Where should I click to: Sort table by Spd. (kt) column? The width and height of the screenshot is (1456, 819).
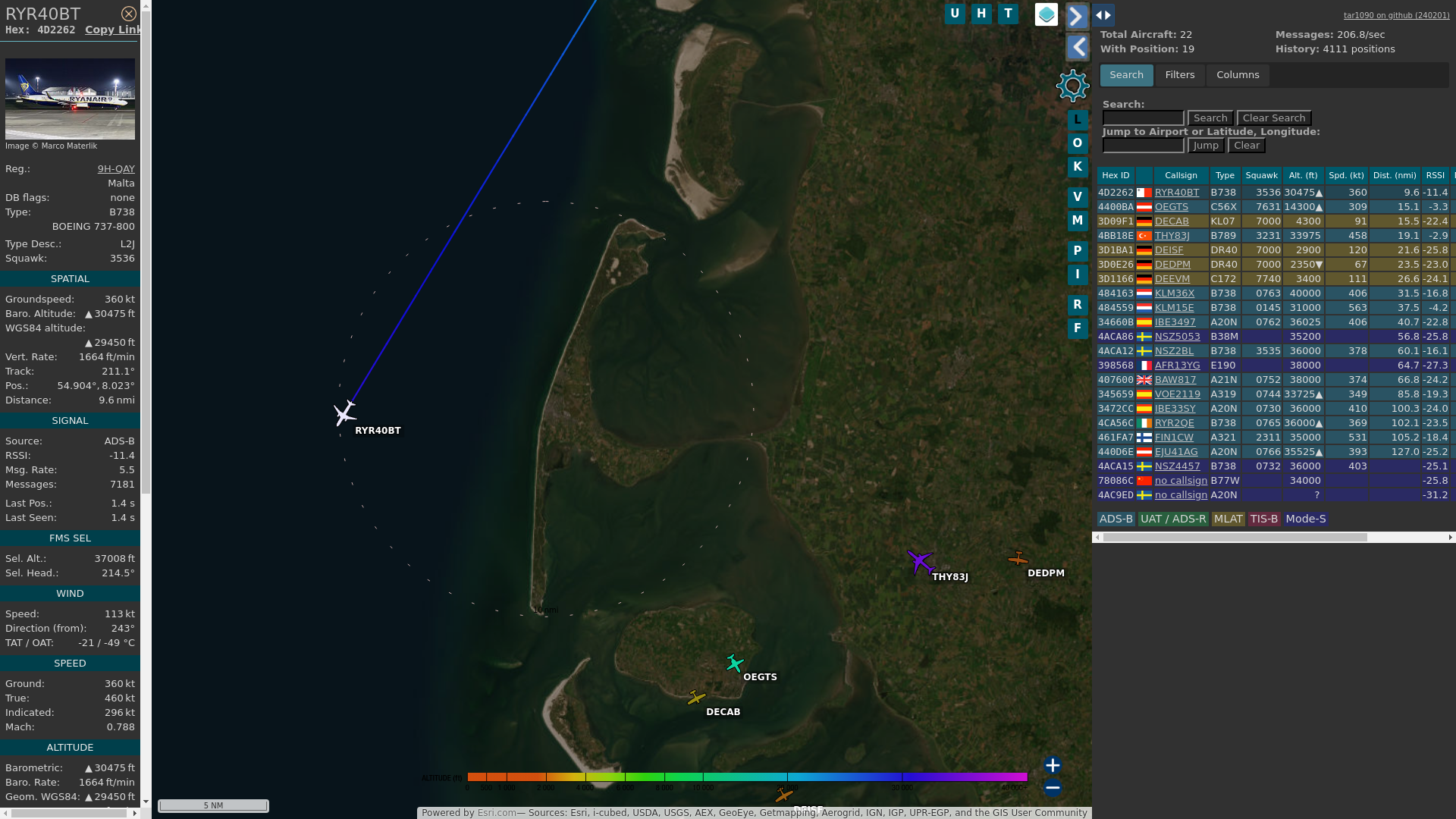[x=1347, y=175]
